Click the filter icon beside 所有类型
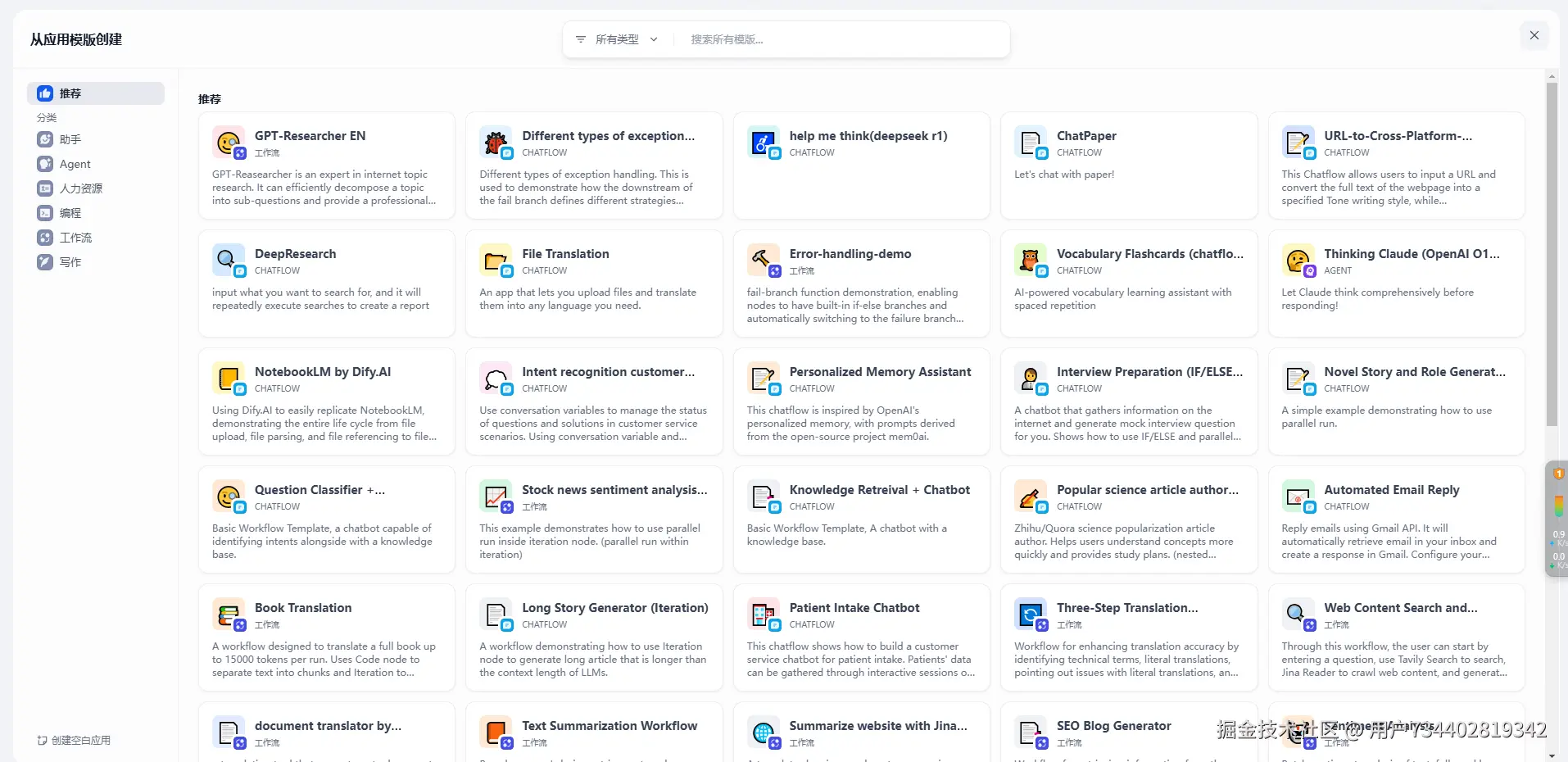This screenshot has height=762, width=1568. [581, 39]
